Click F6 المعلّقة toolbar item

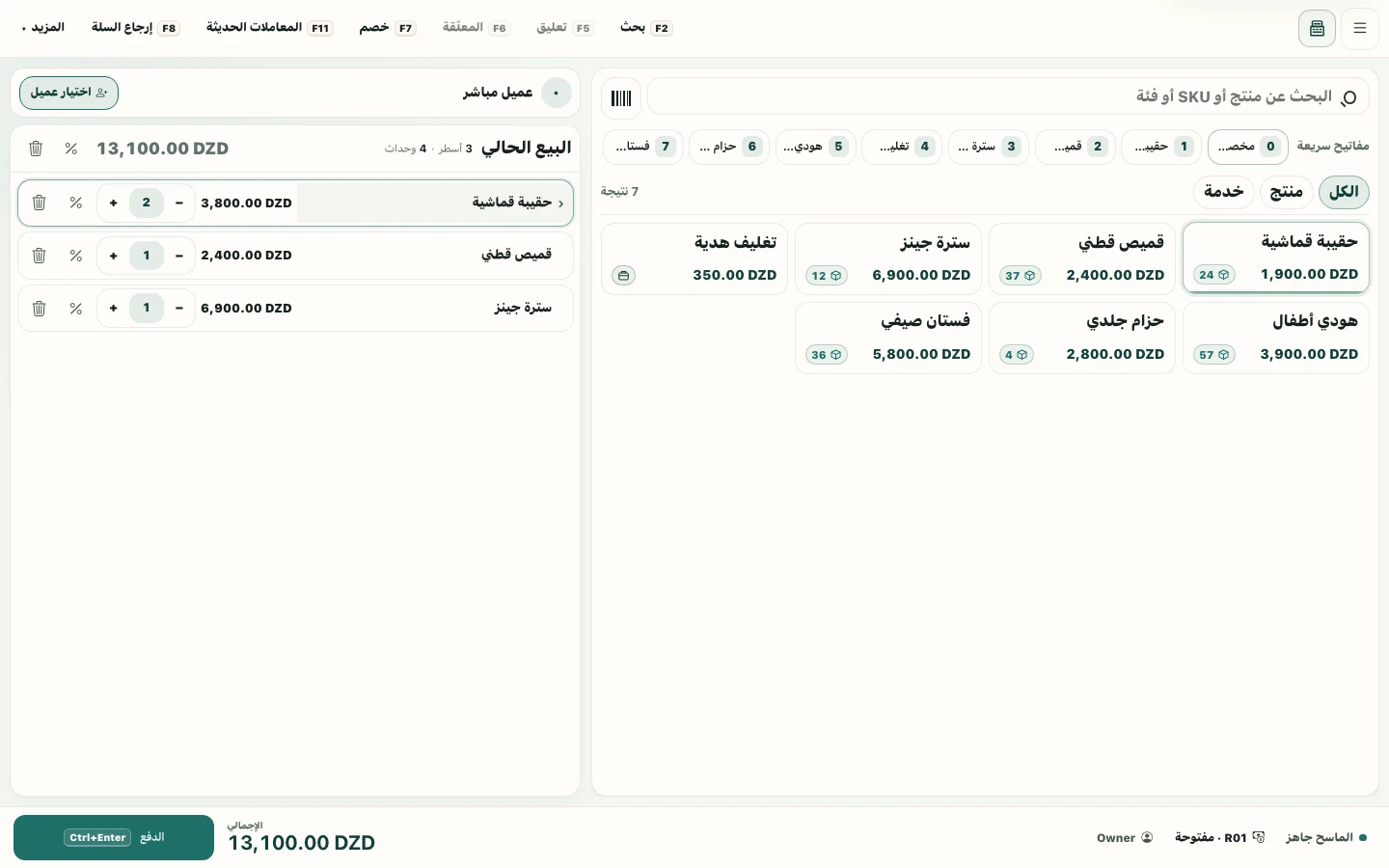point(476,27)
